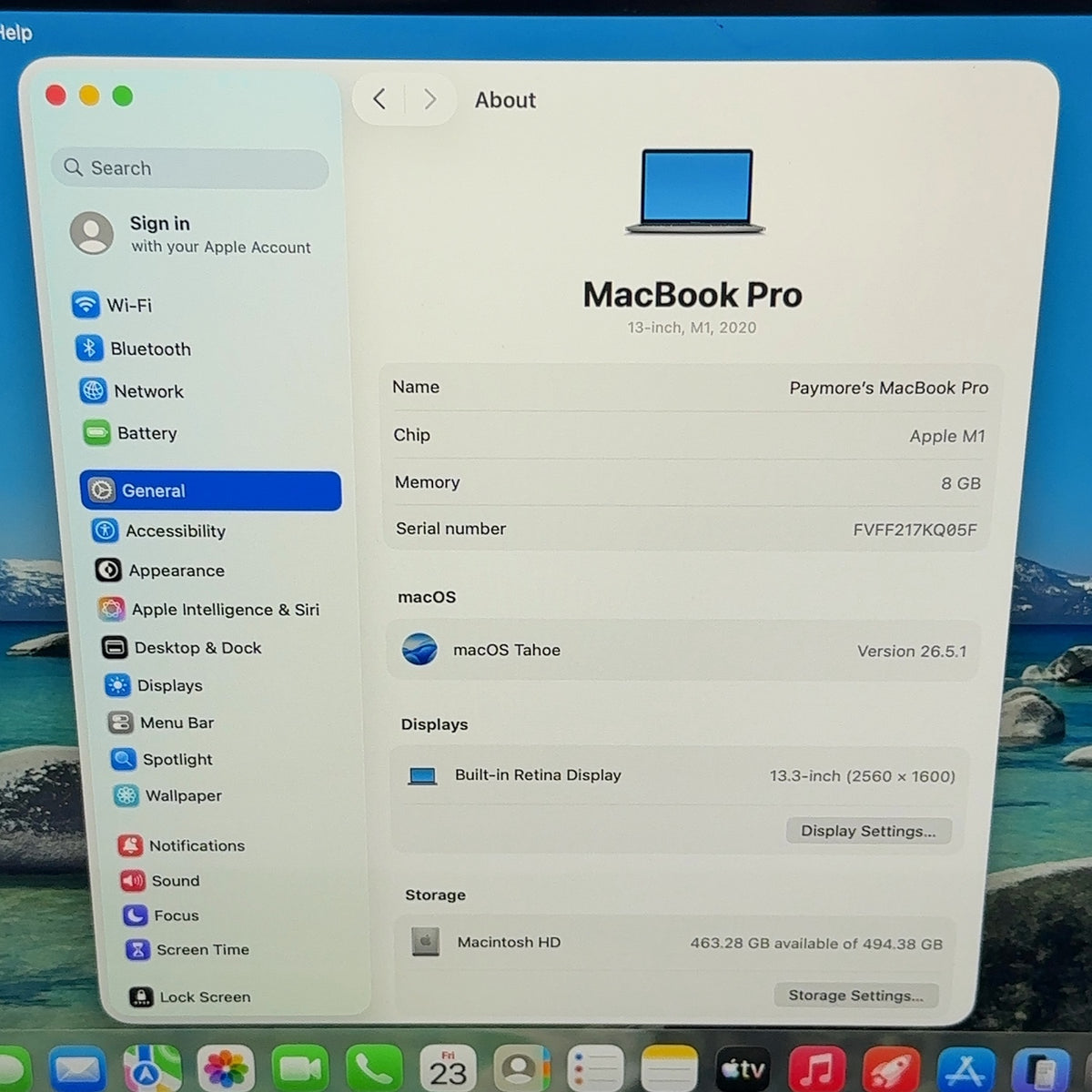The height and width of the screenshot is (1092, 1092).
Task: Click the macOS Tahoe version row
Action: pyautogui.click(x=682, y=651)
